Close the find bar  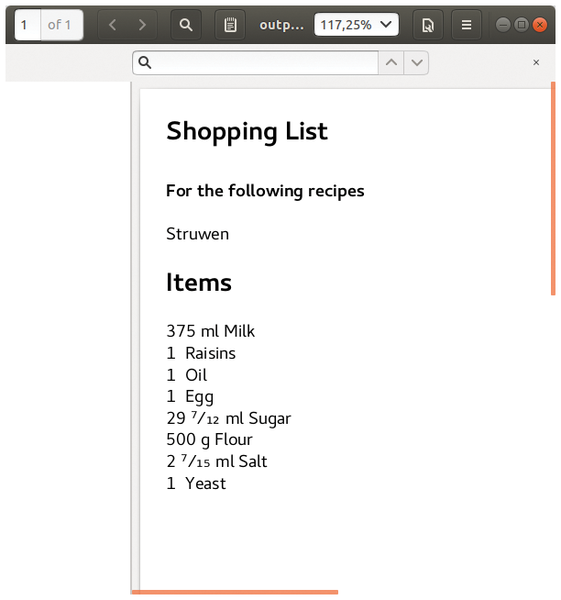pos(536,62)
